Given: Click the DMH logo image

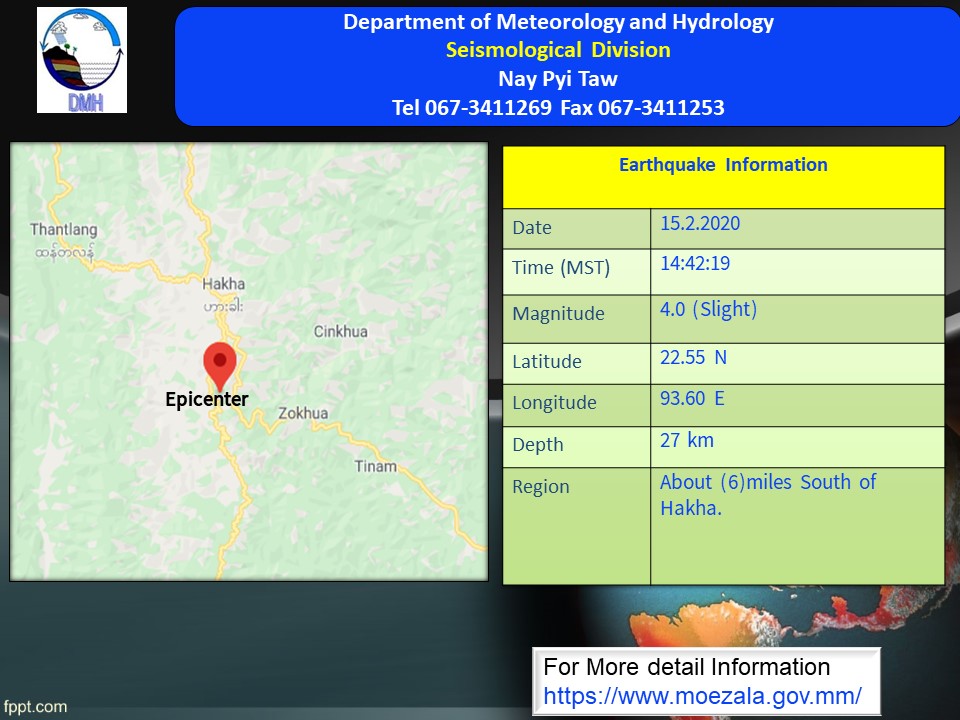Looking at the screenshot, I should (x=82, y=60).
